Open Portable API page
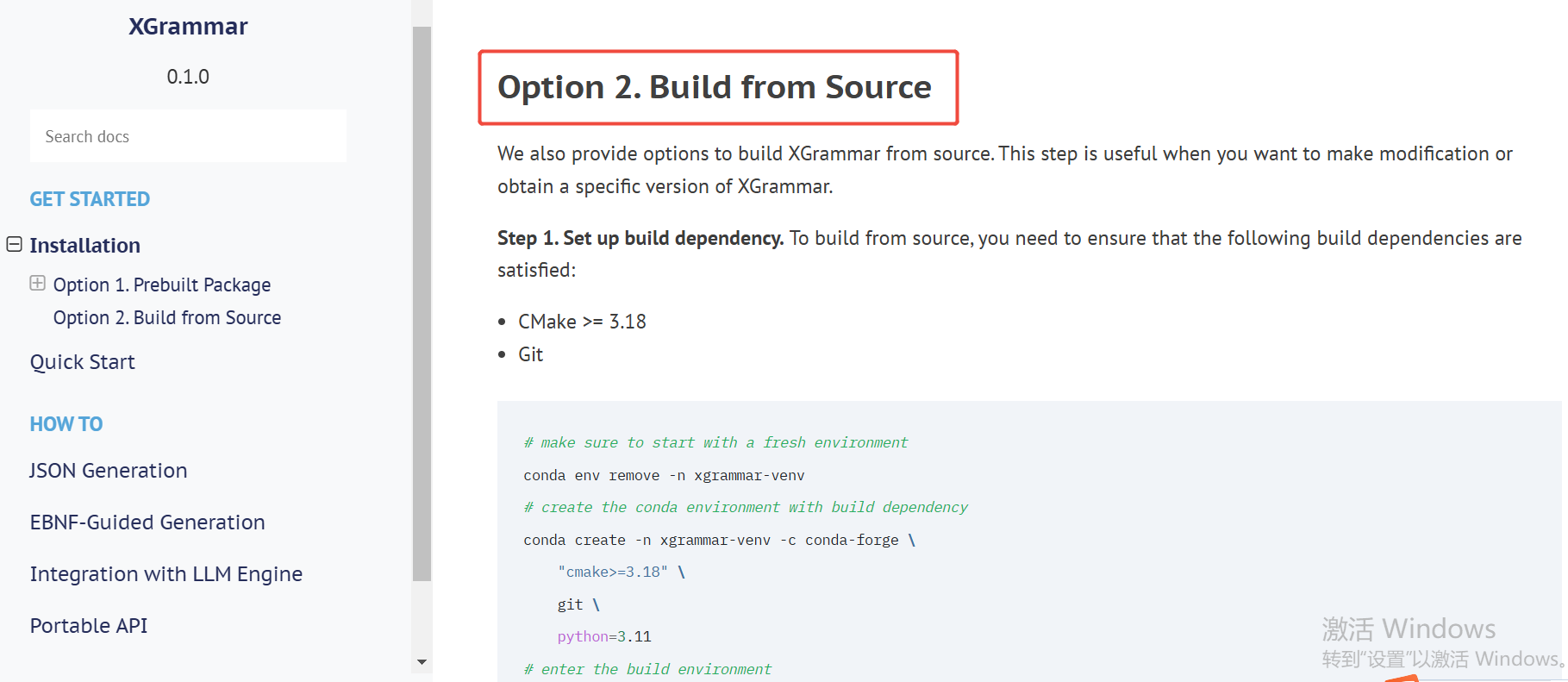The image size is (1568, 682). click(x=89, y=626)
